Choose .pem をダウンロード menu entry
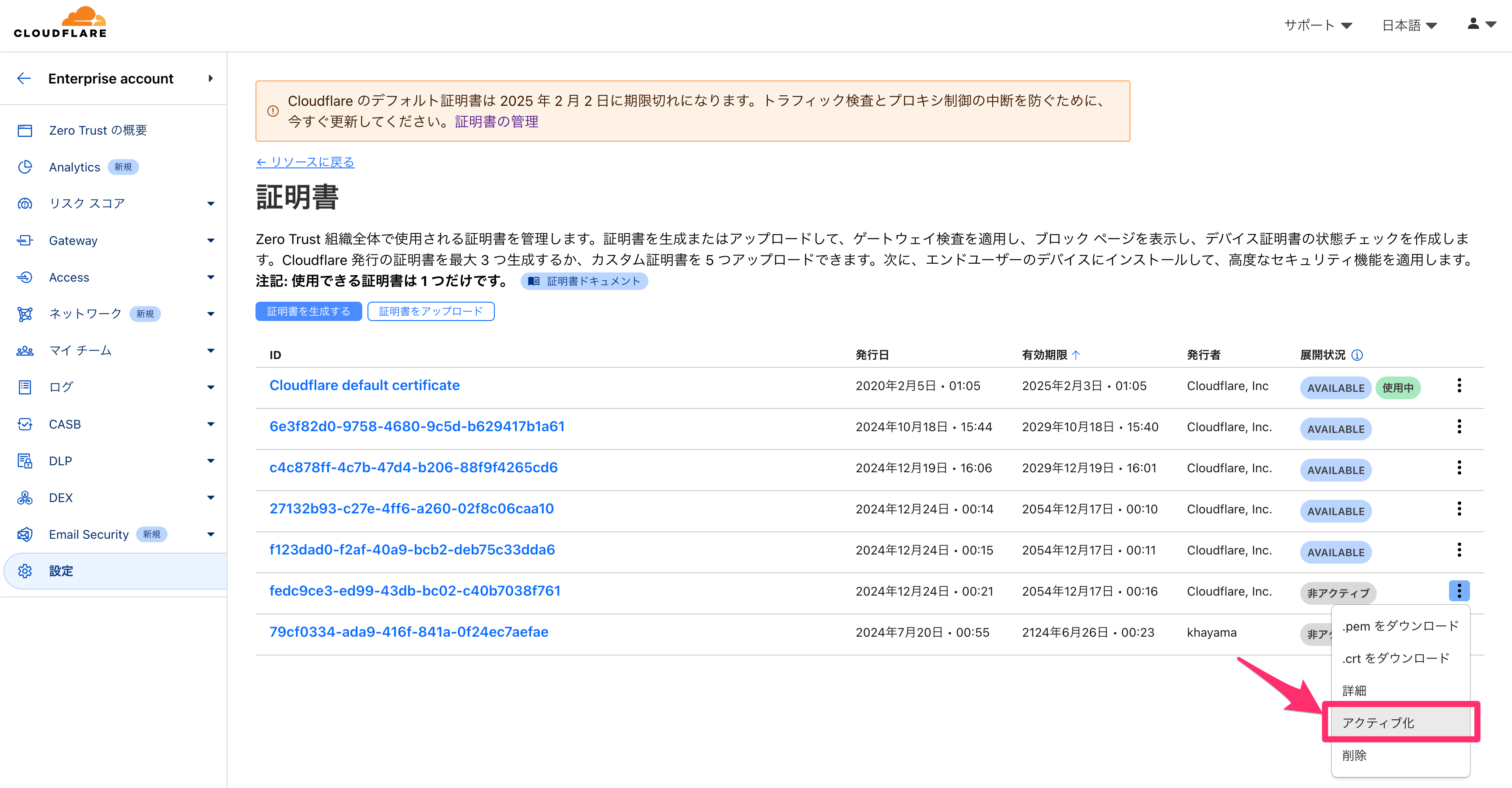Screen dimensions: 1512x788 coord(1400,626)
